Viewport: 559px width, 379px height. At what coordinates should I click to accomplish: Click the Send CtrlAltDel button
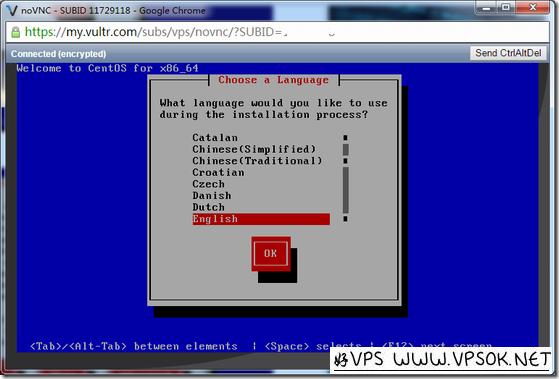pyautogui.click(x=508, y=53)
